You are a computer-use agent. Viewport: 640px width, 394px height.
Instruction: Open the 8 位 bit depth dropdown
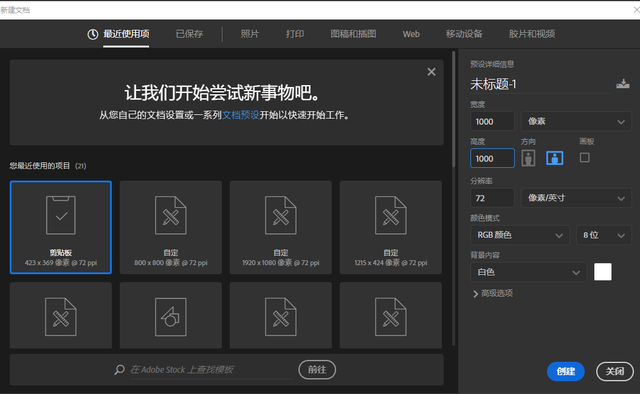click(x=604, y=235)
